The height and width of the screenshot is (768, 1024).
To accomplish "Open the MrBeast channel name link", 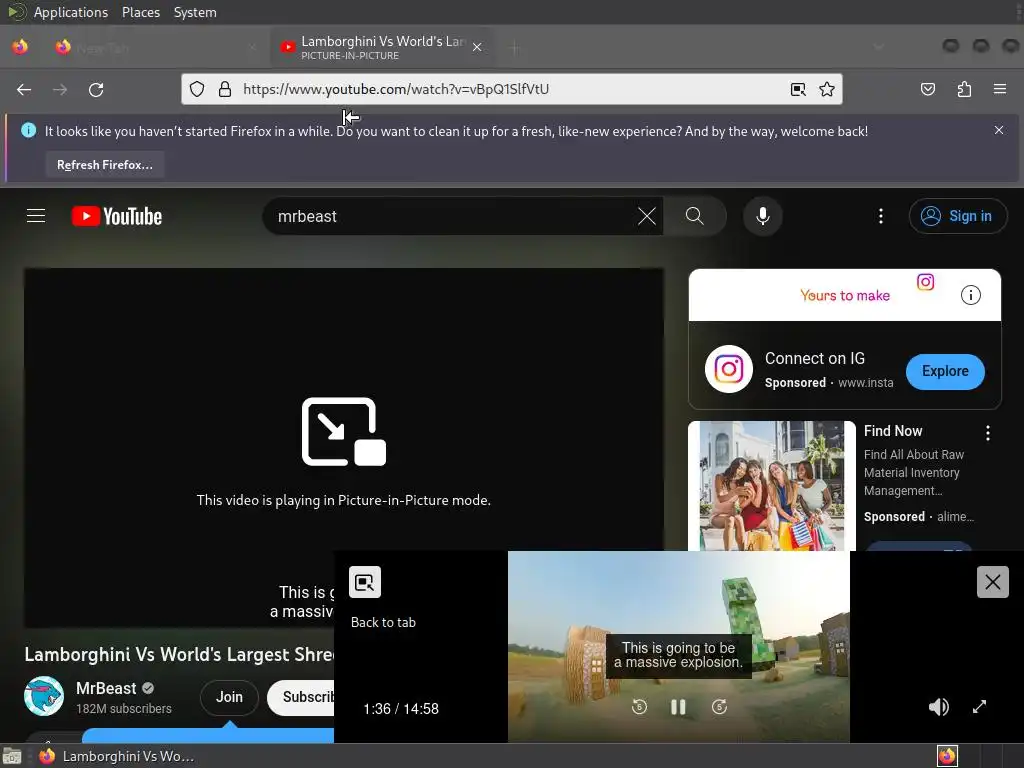I will (x=106, y=688).
